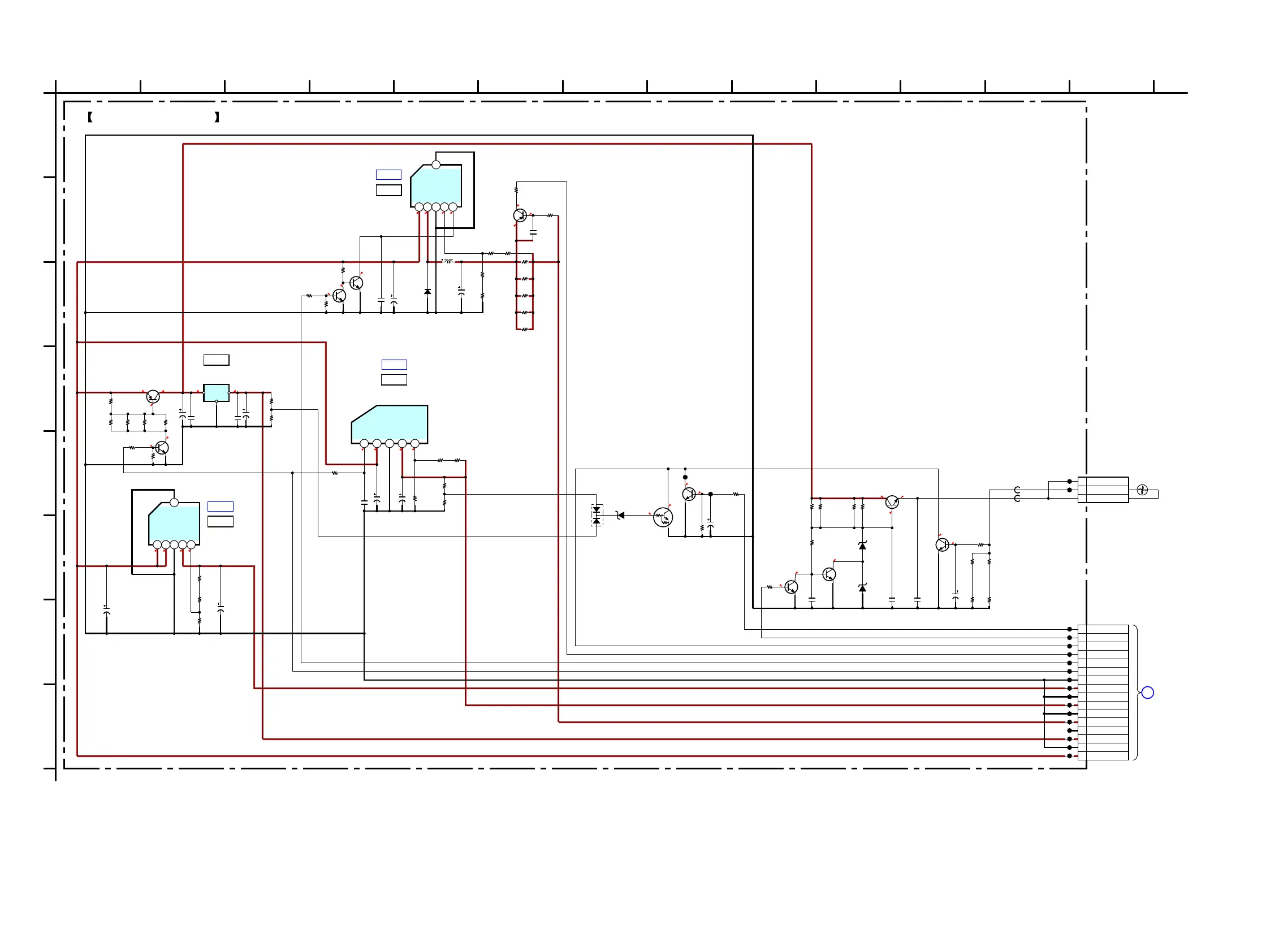Click the transistor left of small regulator IC
The width and height of the screenshot is (1266, 952).
pyautogui.click(x=153, y=396)
